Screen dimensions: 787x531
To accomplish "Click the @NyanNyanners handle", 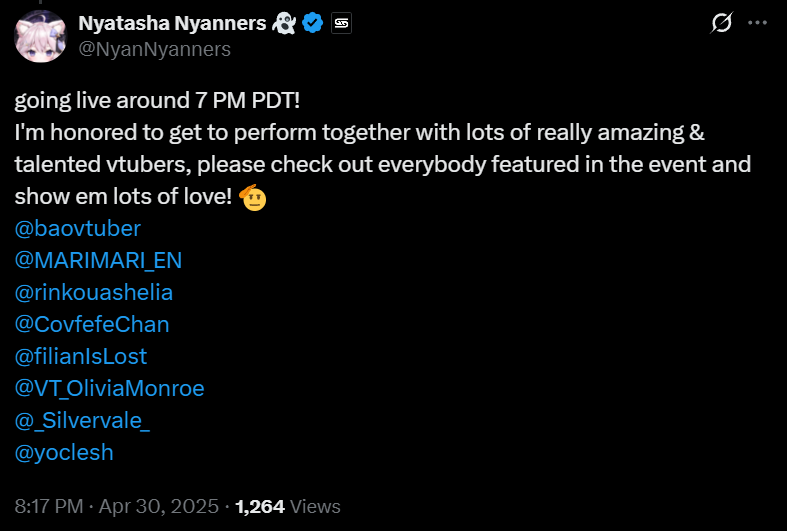I will pos(154,49).
